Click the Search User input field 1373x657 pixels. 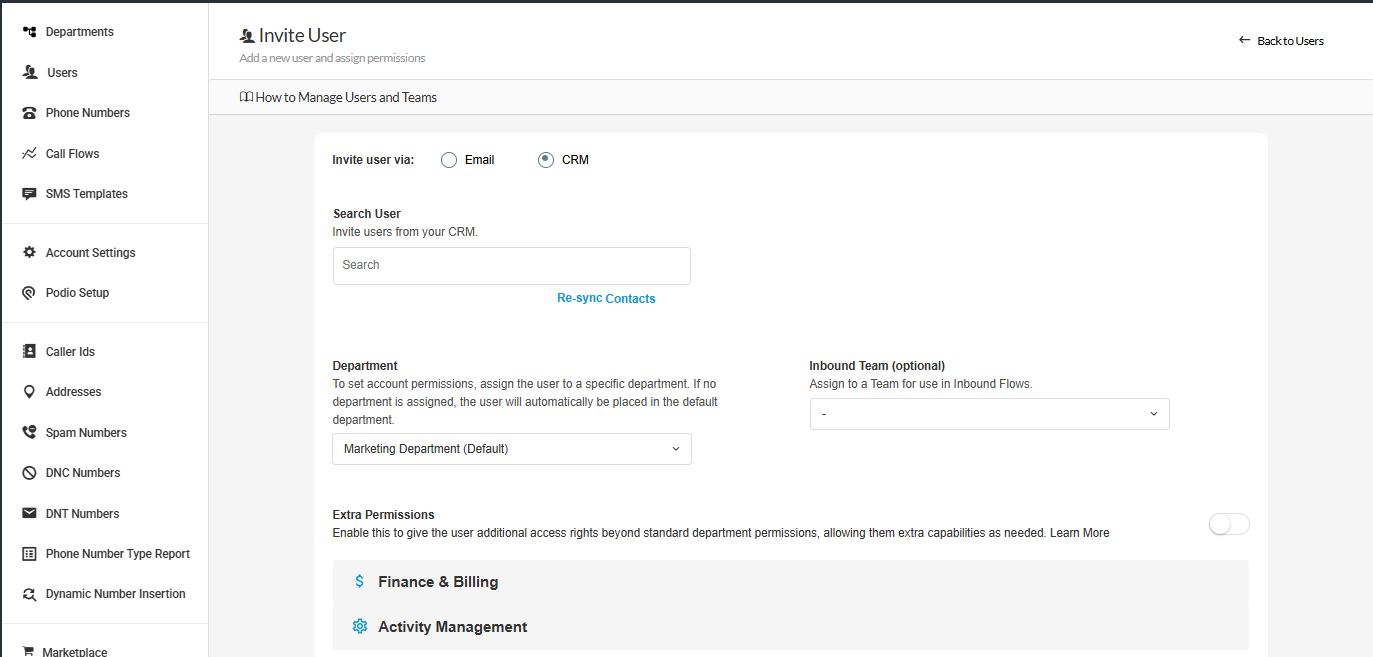click(511, 266)
